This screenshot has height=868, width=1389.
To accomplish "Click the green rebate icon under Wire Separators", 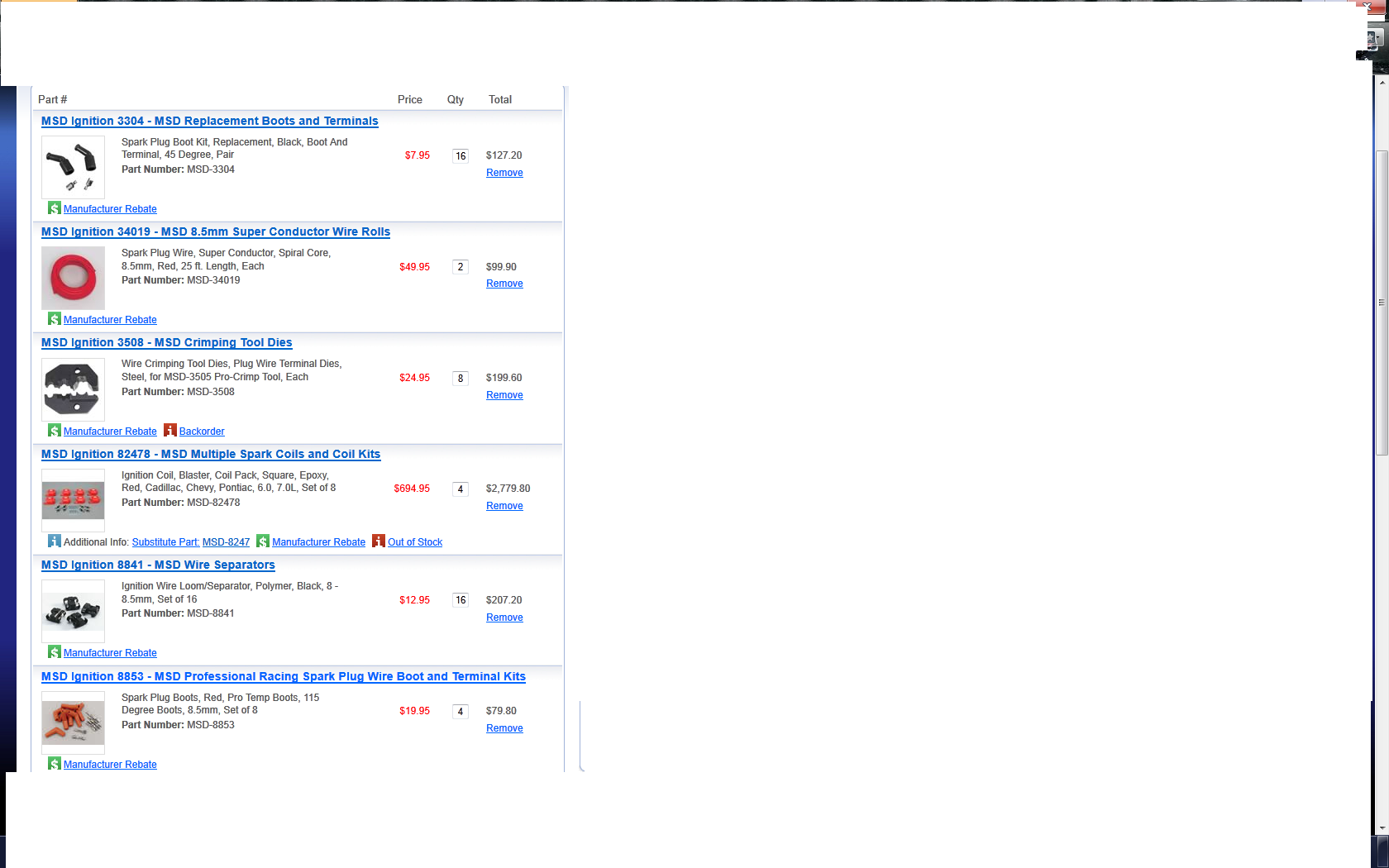I will (54, 652).
